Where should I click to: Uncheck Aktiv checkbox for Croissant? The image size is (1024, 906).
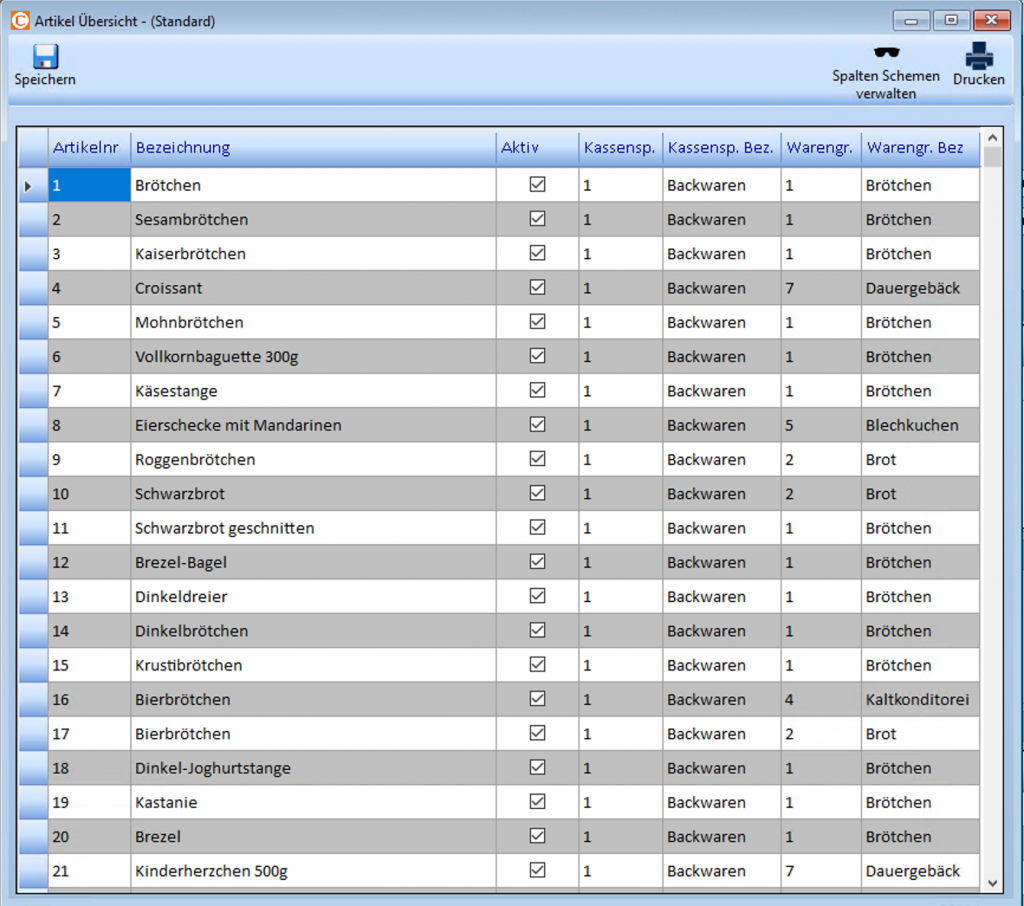coord(538,288)
